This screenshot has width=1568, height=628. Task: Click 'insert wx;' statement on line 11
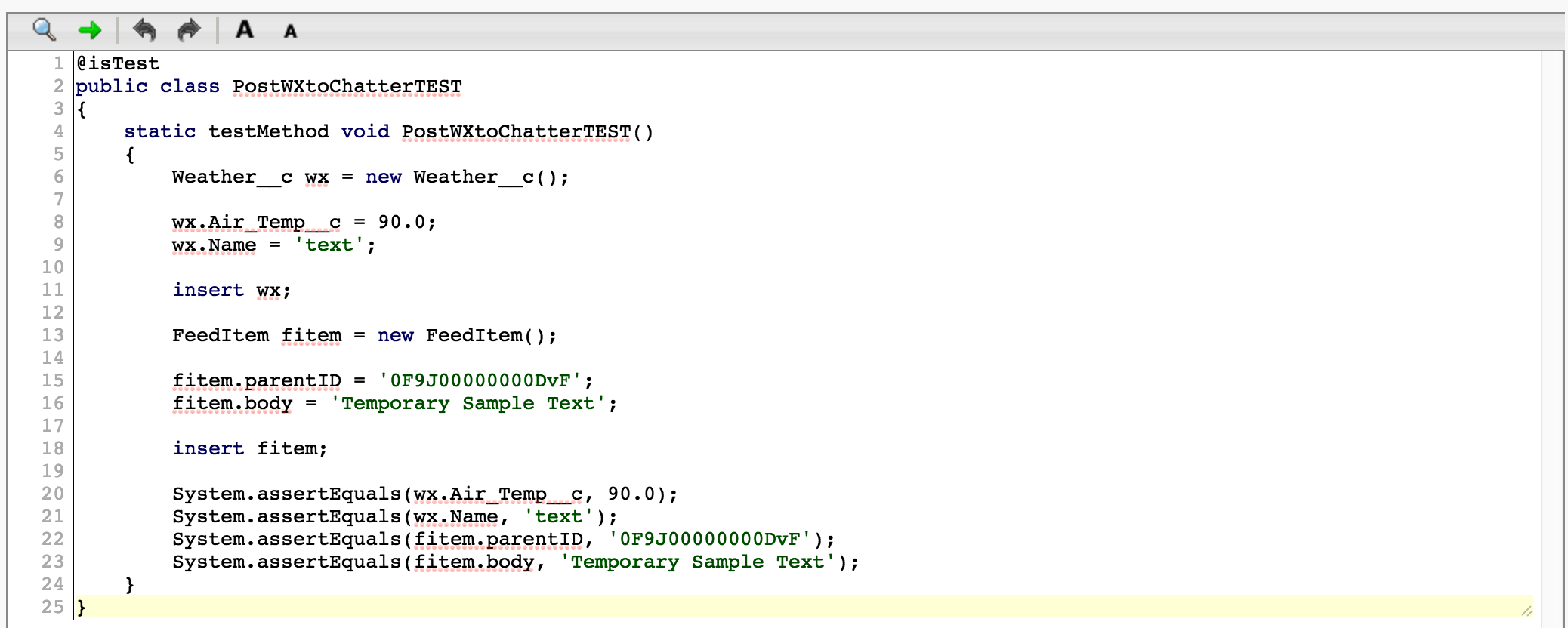pyautogui.click(x=231, y=291)
